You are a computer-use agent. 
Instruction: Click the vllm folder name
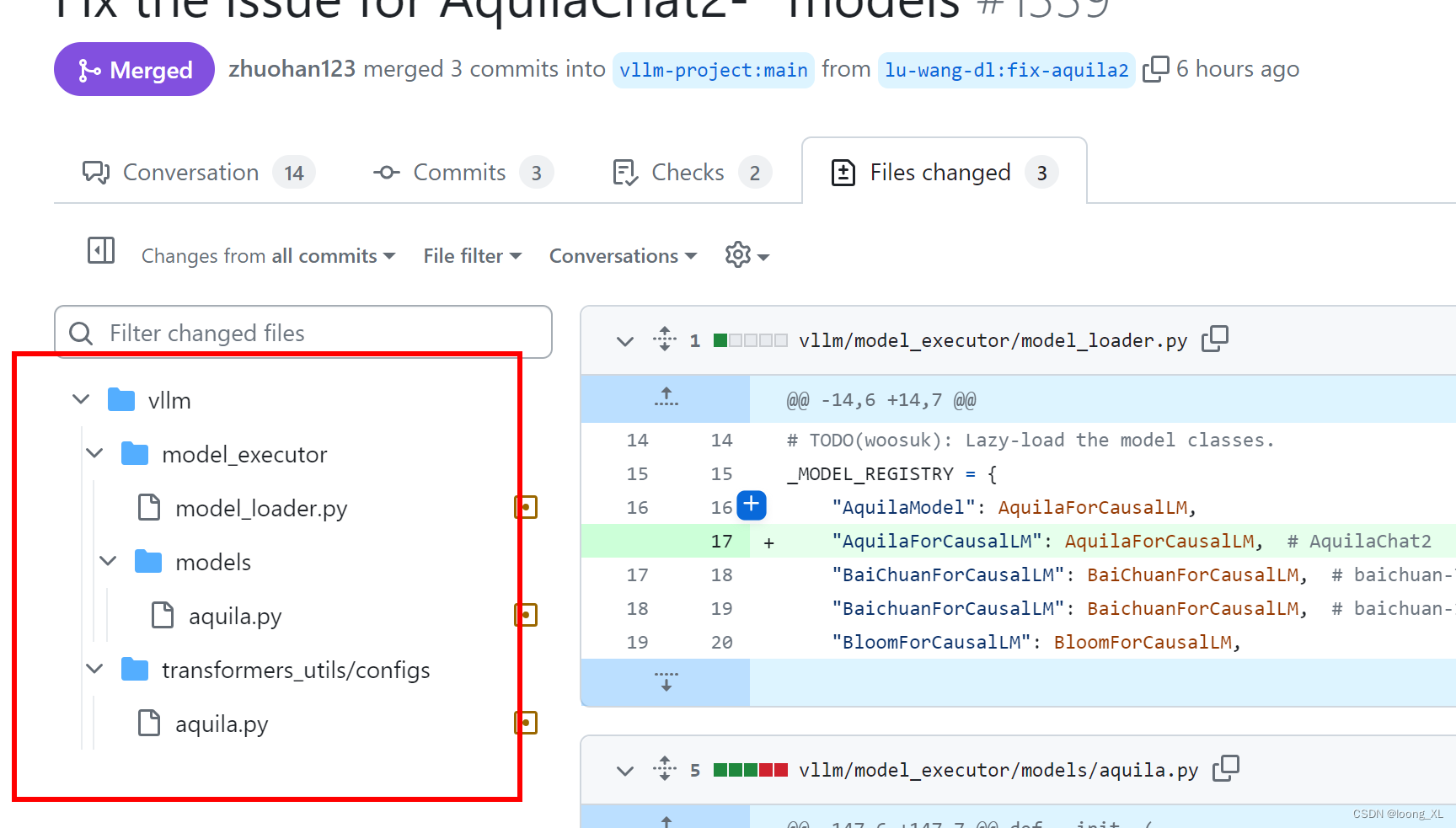(x=169, y=400)
